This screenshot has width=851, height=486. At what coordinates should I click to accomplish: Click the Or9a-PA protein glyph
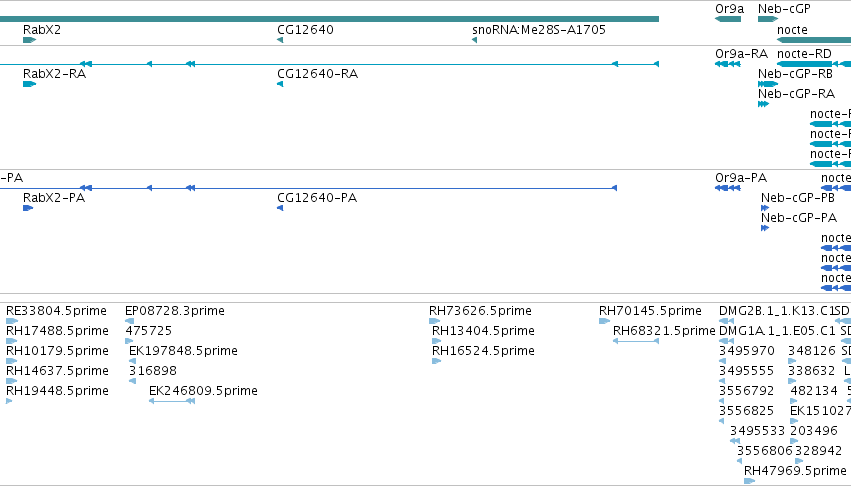click(x=728, y=188)
